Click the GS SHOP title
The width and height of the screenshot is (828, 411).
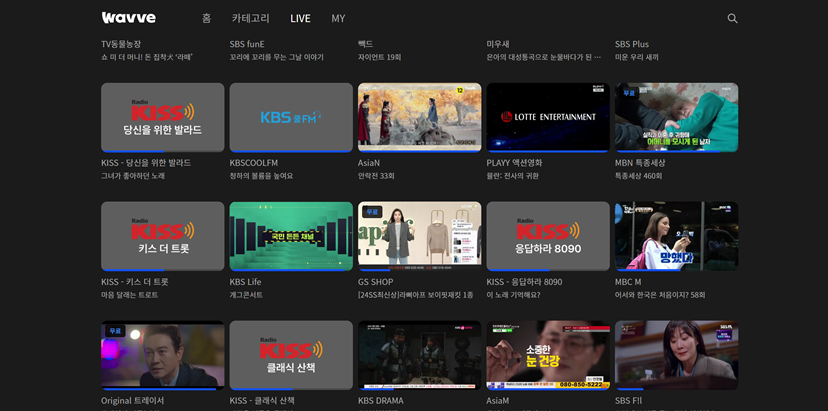click(375, 282)
